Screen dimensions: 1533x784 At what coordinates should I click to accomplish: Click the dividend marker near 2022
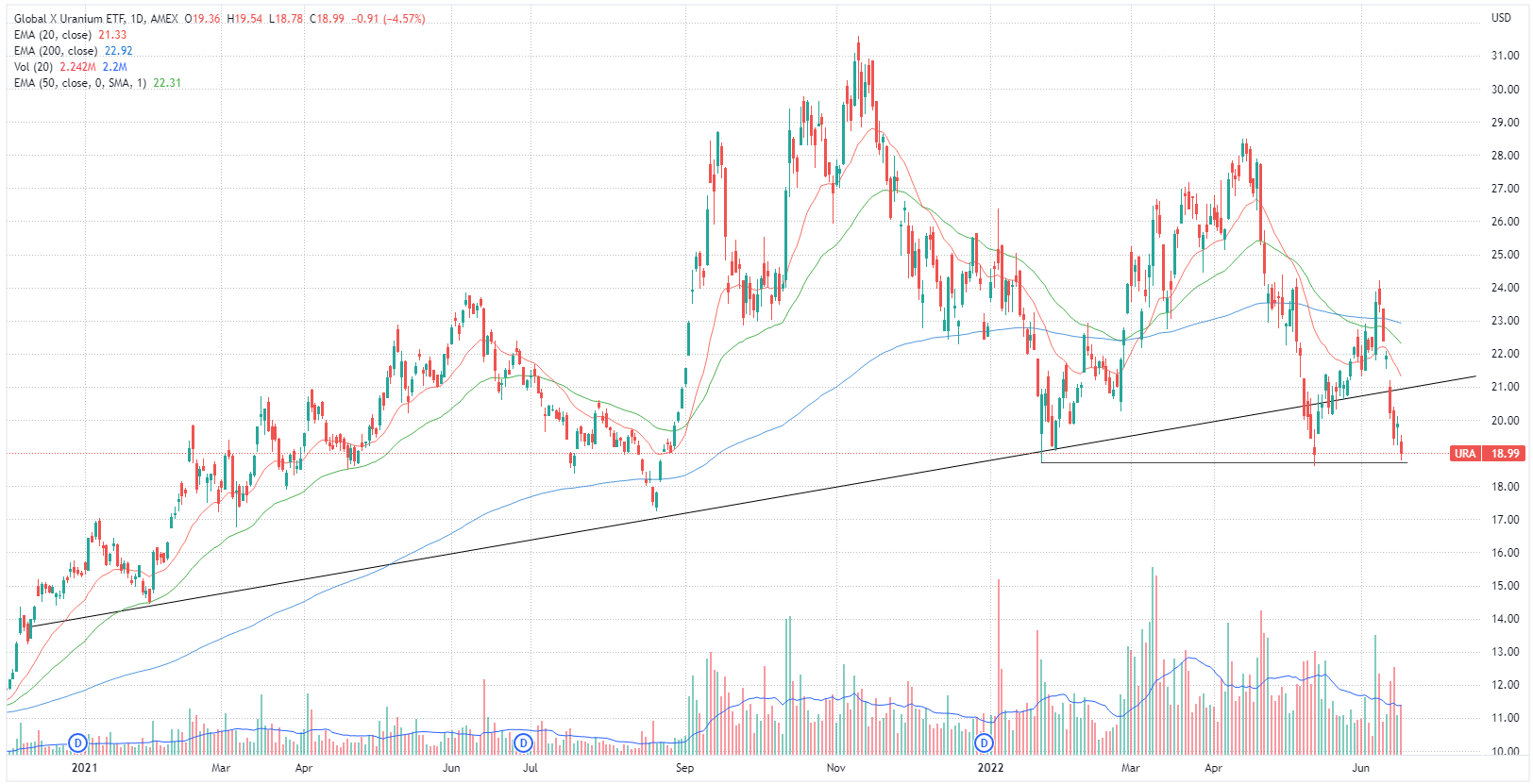pos(985,743)
